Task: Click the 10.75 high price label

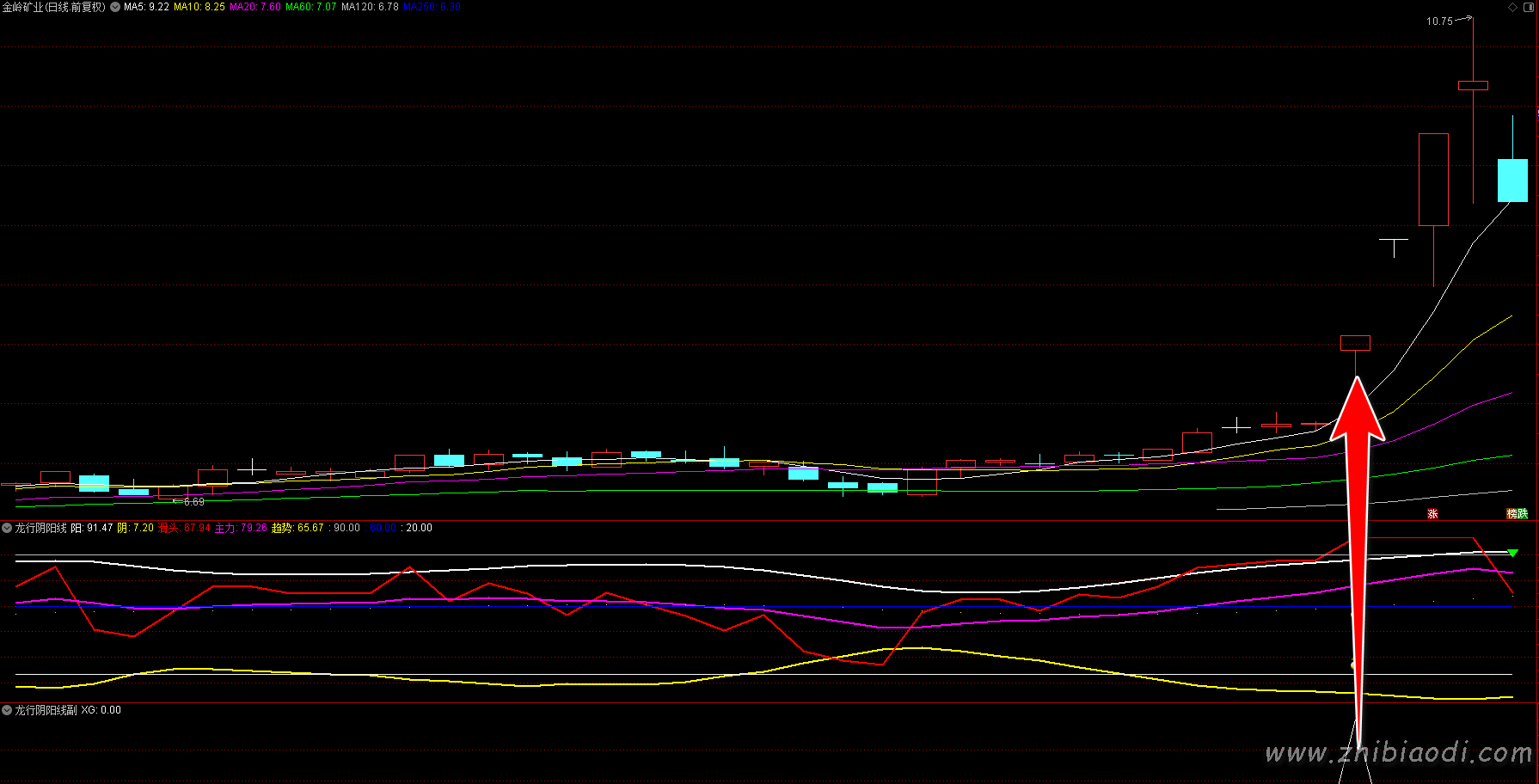Action: [1439, 21]
